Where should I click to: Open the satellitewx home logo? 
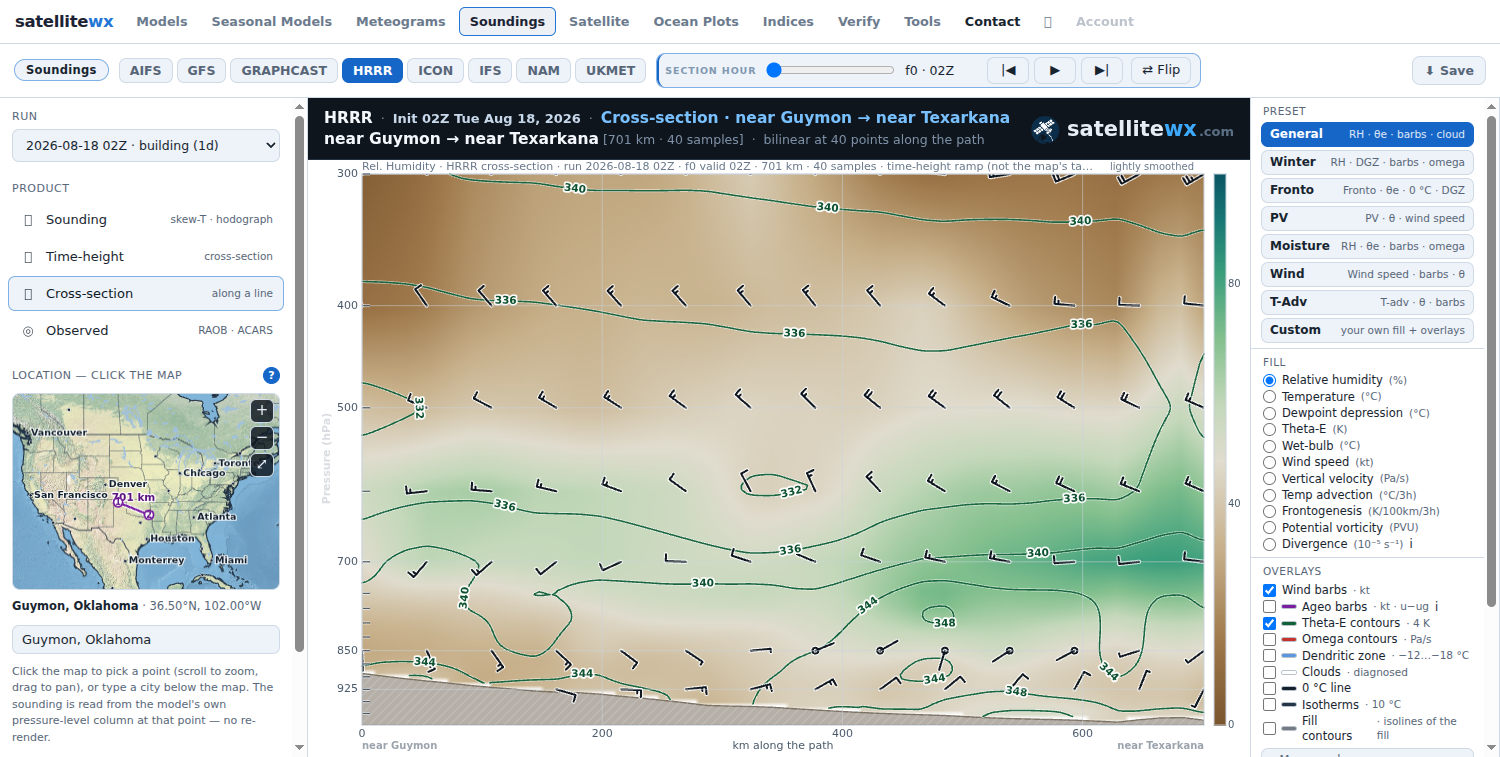(64, 21)
